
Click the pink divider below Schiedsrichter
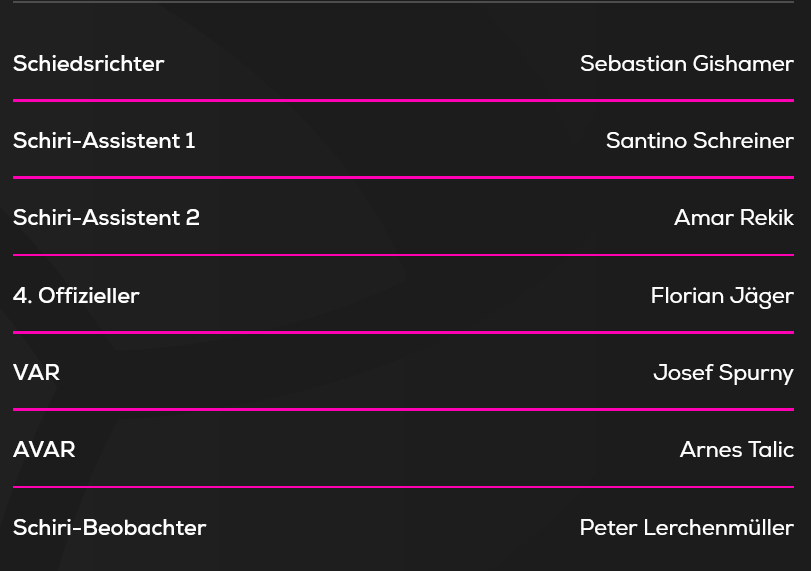point(403,100)
